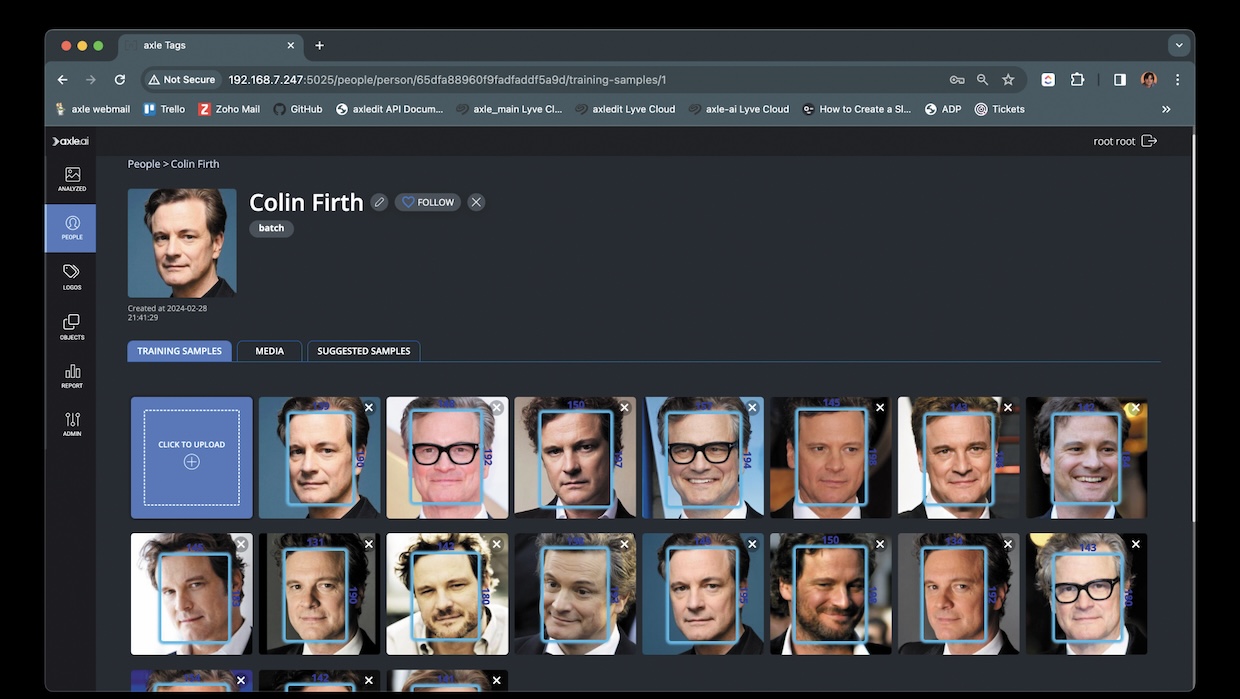Screen dimensions: 1240x699
Task: Select the bearded white-shirt training sample
Action: pos(447,594)
